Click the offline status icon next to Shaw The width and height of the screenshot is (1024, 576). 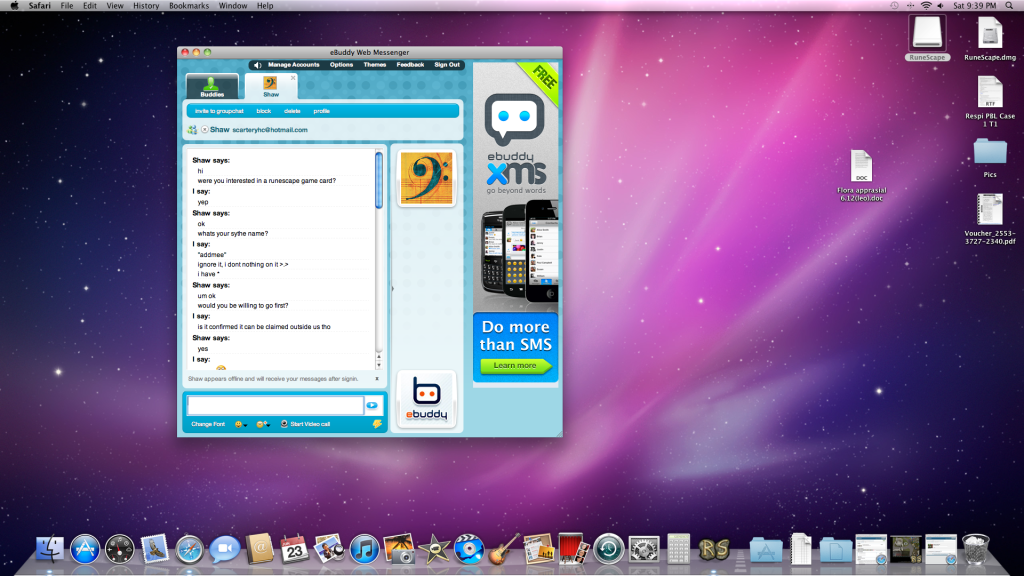pos(204,129)
